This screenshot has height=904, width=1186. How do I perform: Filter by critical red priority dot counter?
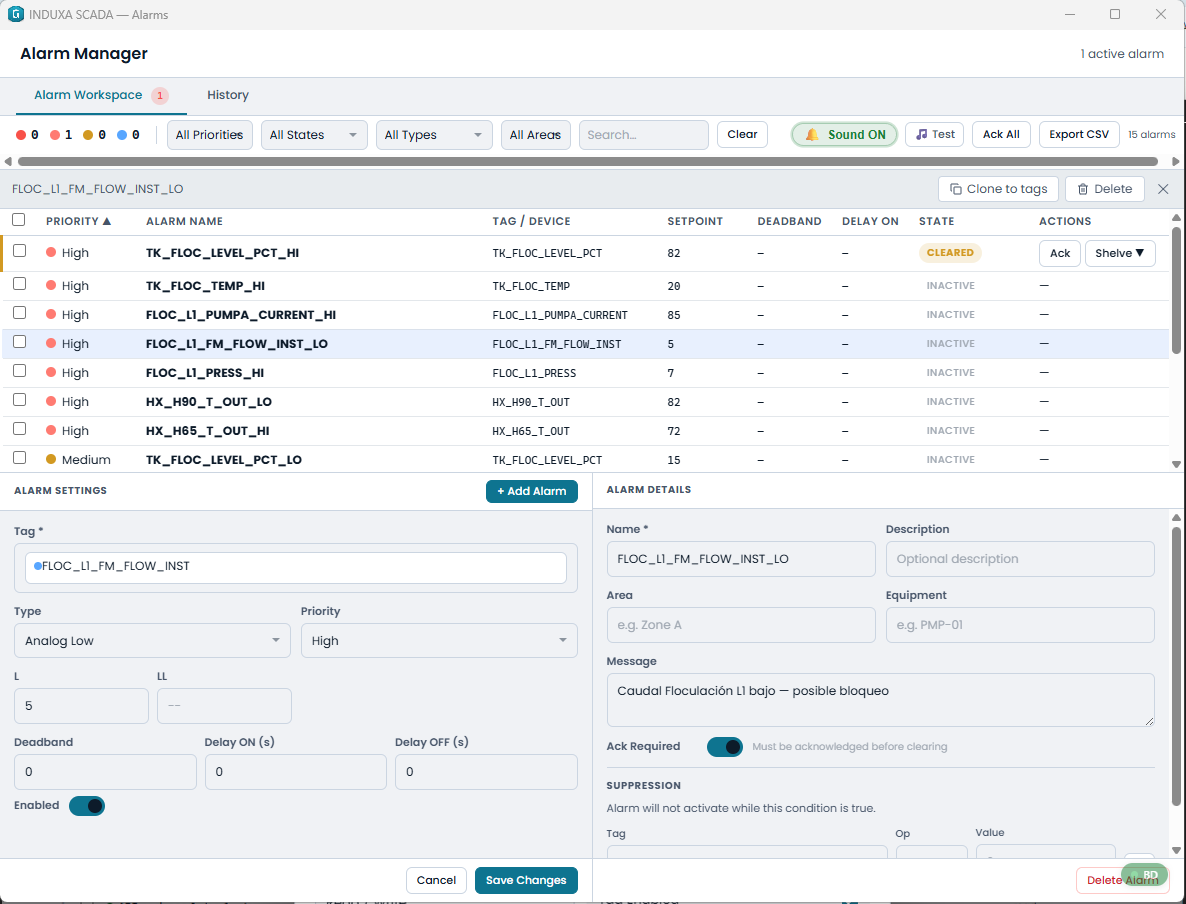point(27,135)
